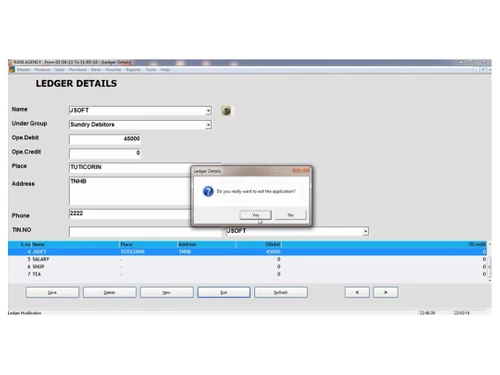Click into the Ope.Credit field
Screen dimensions: 500x375
tap(105, 153)
